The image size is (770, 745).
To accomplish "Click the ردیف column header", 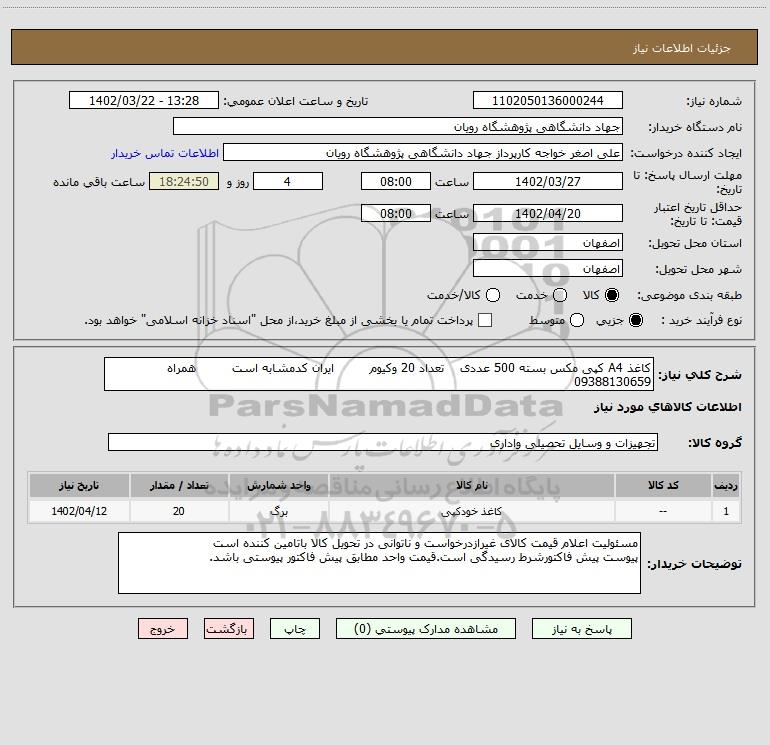I will click(x=726, y=485).
